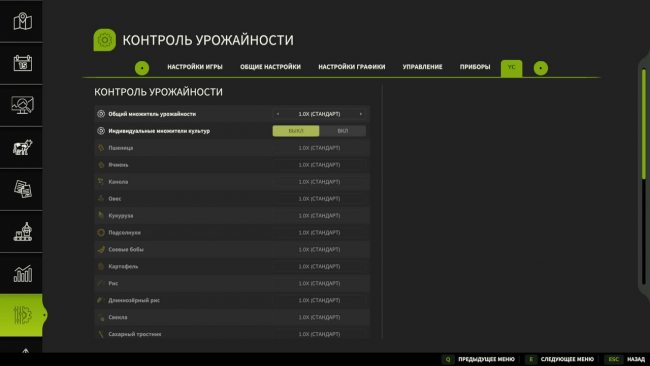Click the corn icon in Кукуруза row
The image size is (650, 366).
pos(101,216)
